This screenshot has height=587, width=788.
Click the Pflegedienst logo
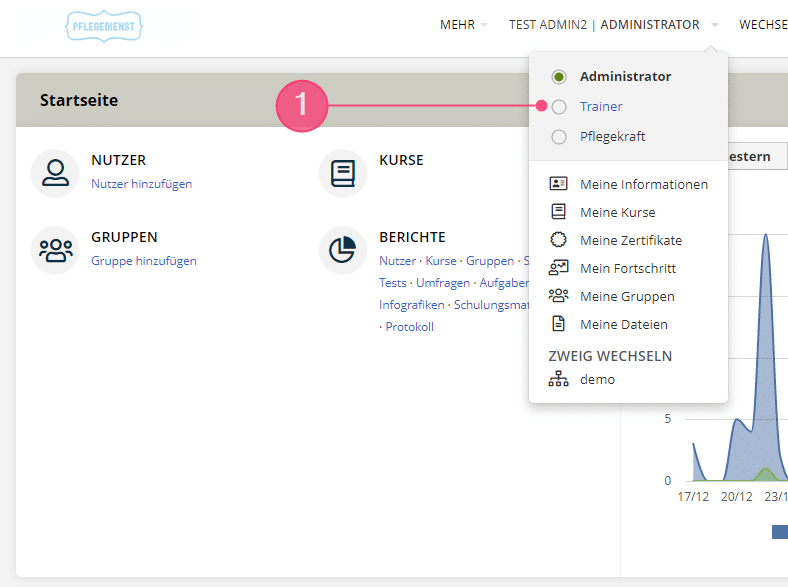pos(104,26)
